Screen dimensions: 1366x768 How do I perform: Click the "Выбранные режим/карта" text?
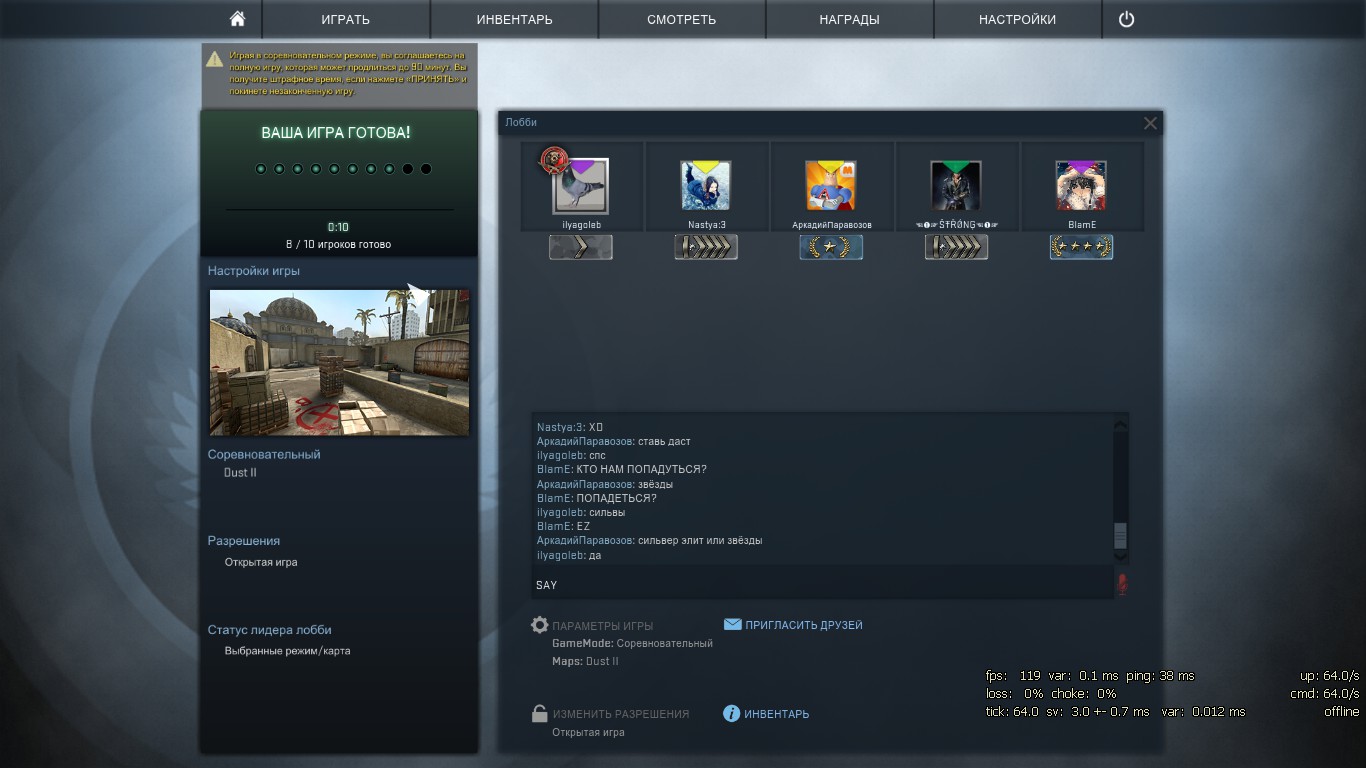point(287,650)
